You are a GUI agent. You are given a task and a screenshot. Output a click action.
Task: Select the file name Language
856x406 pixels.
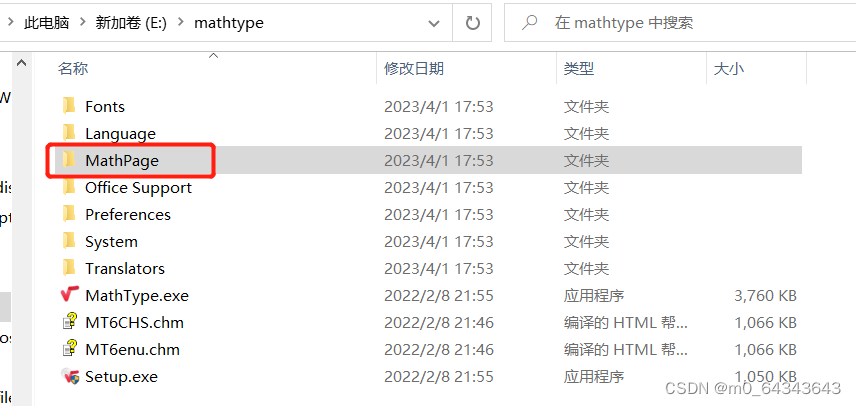point(120,134)
